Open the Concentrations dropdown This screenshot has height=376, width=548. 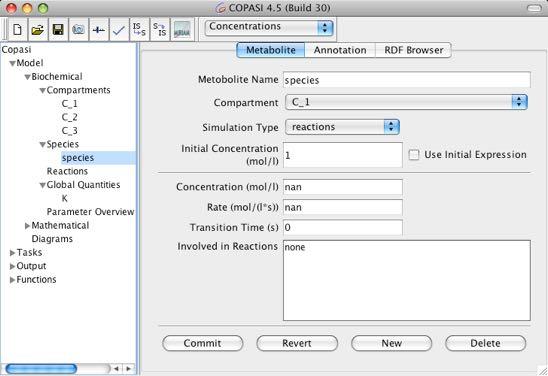269,27
